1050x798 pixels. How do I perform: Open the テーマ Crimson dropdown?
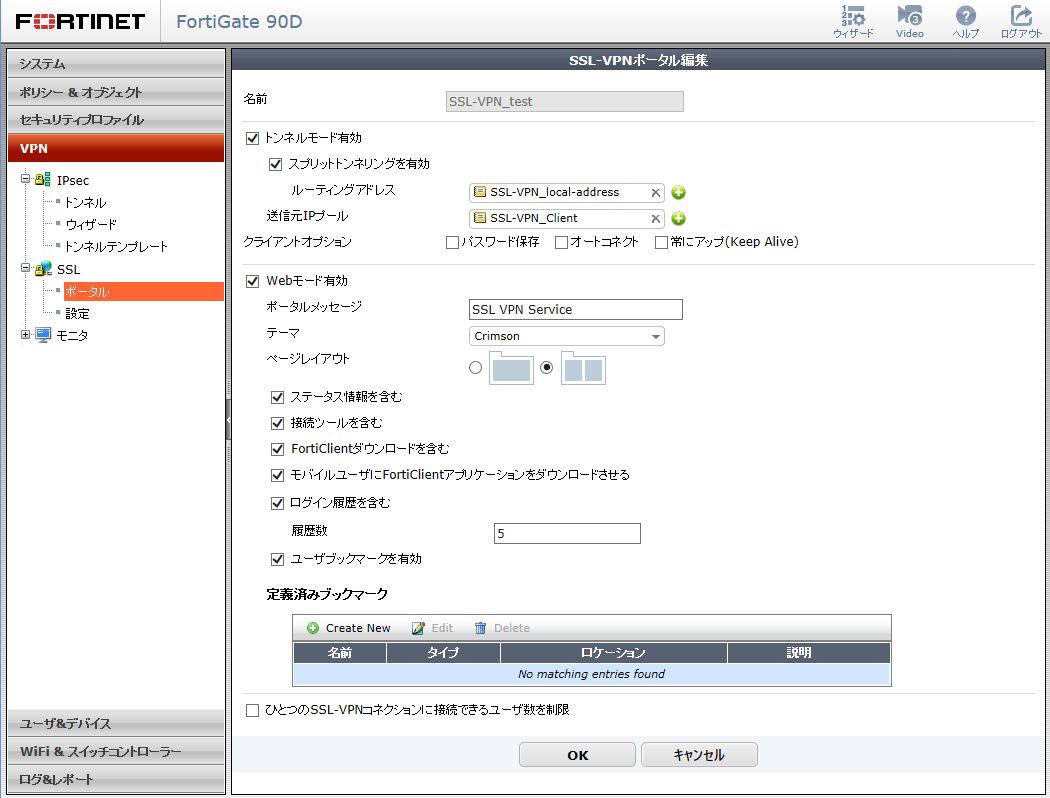pyautogui.click(x=567, y=336)
